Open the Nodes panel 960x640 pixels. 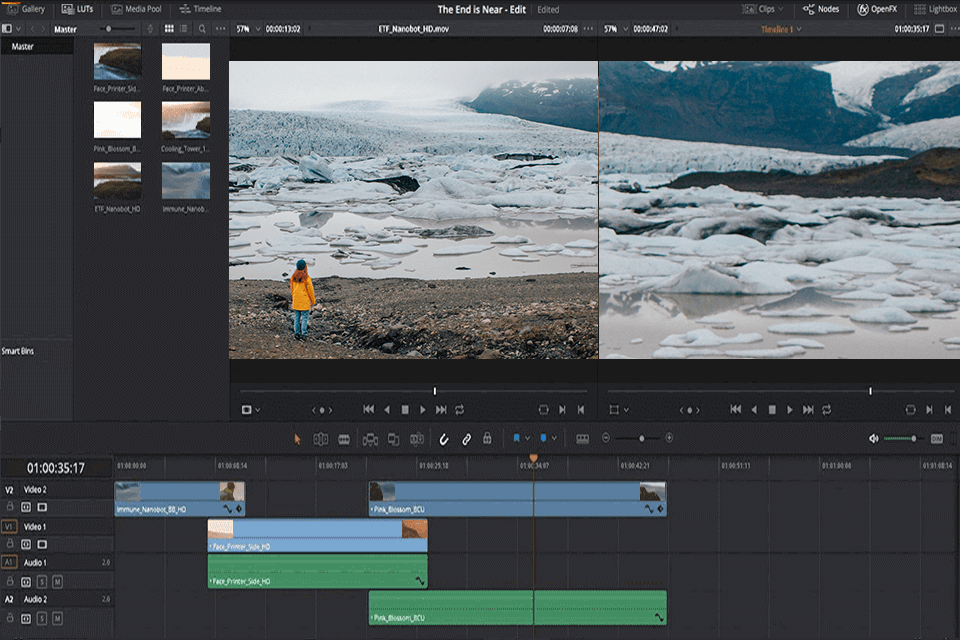823,9
